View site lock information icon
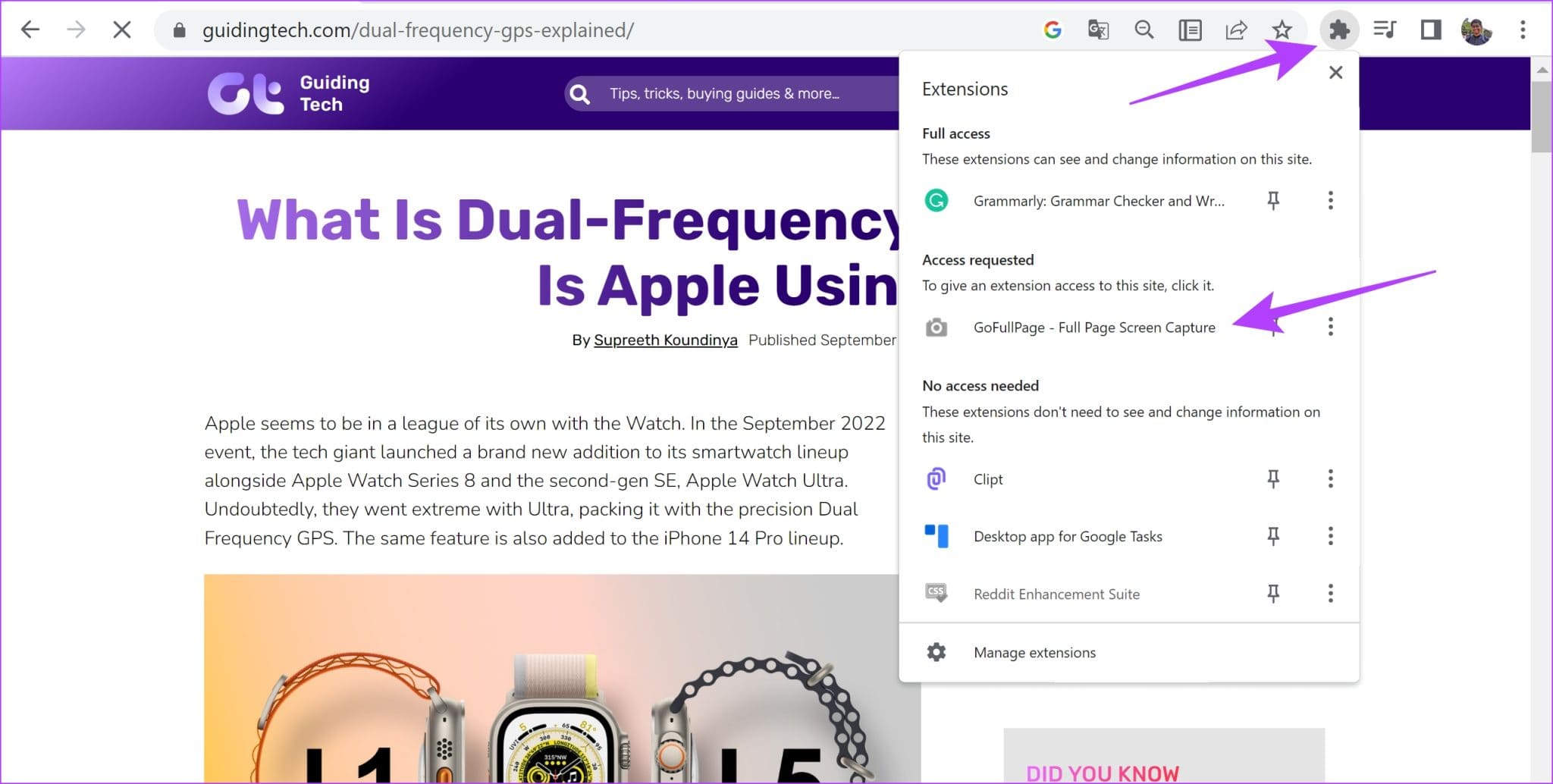The image size is (1553, 784). click(x=179, y=30)
